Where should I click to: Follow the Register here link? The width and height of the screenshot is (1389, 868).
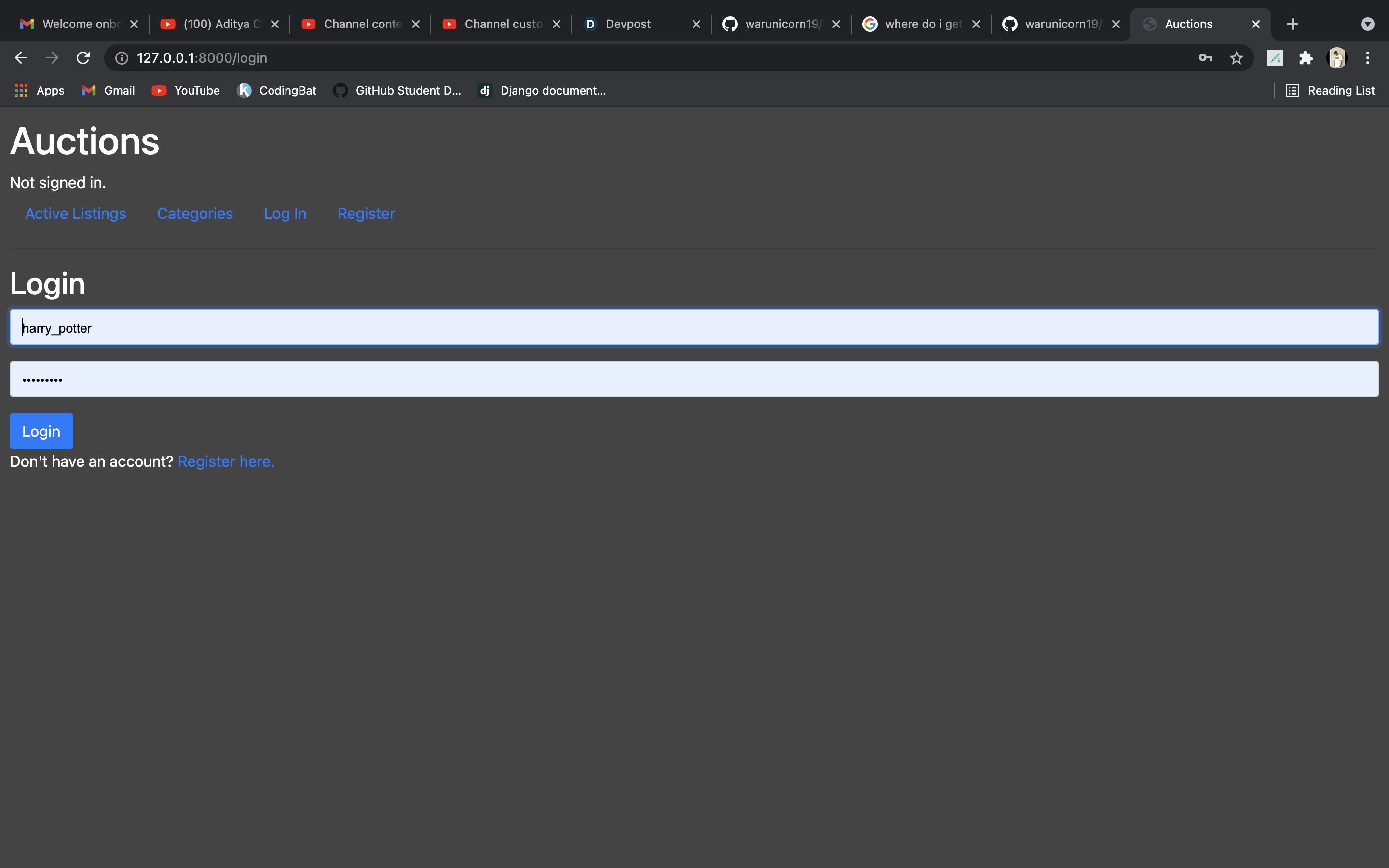[x=226, y=461]
